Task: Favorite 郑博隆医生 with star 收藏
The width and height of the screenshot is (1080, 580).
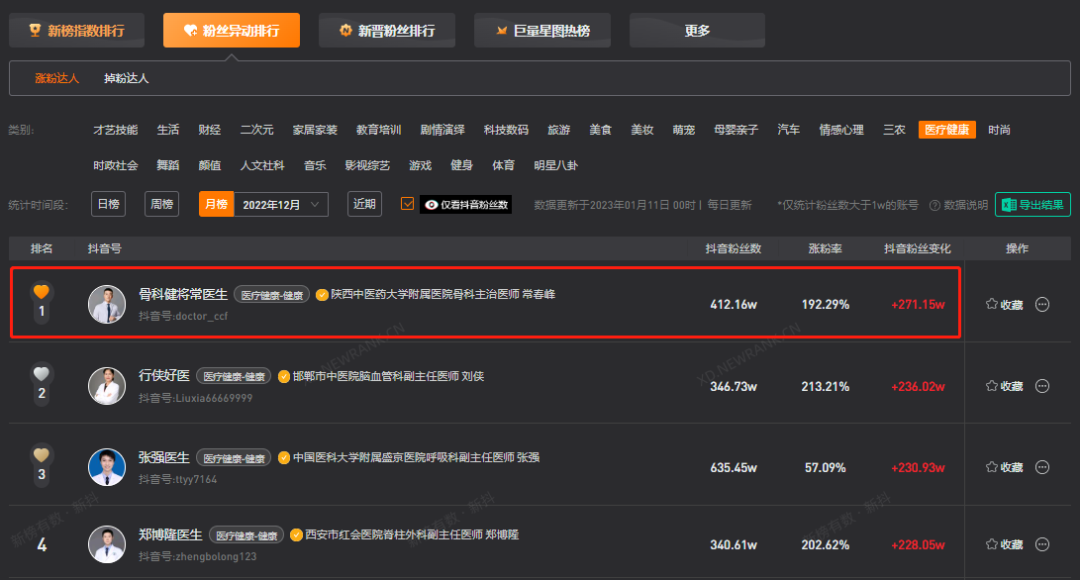Action: 1004,544
